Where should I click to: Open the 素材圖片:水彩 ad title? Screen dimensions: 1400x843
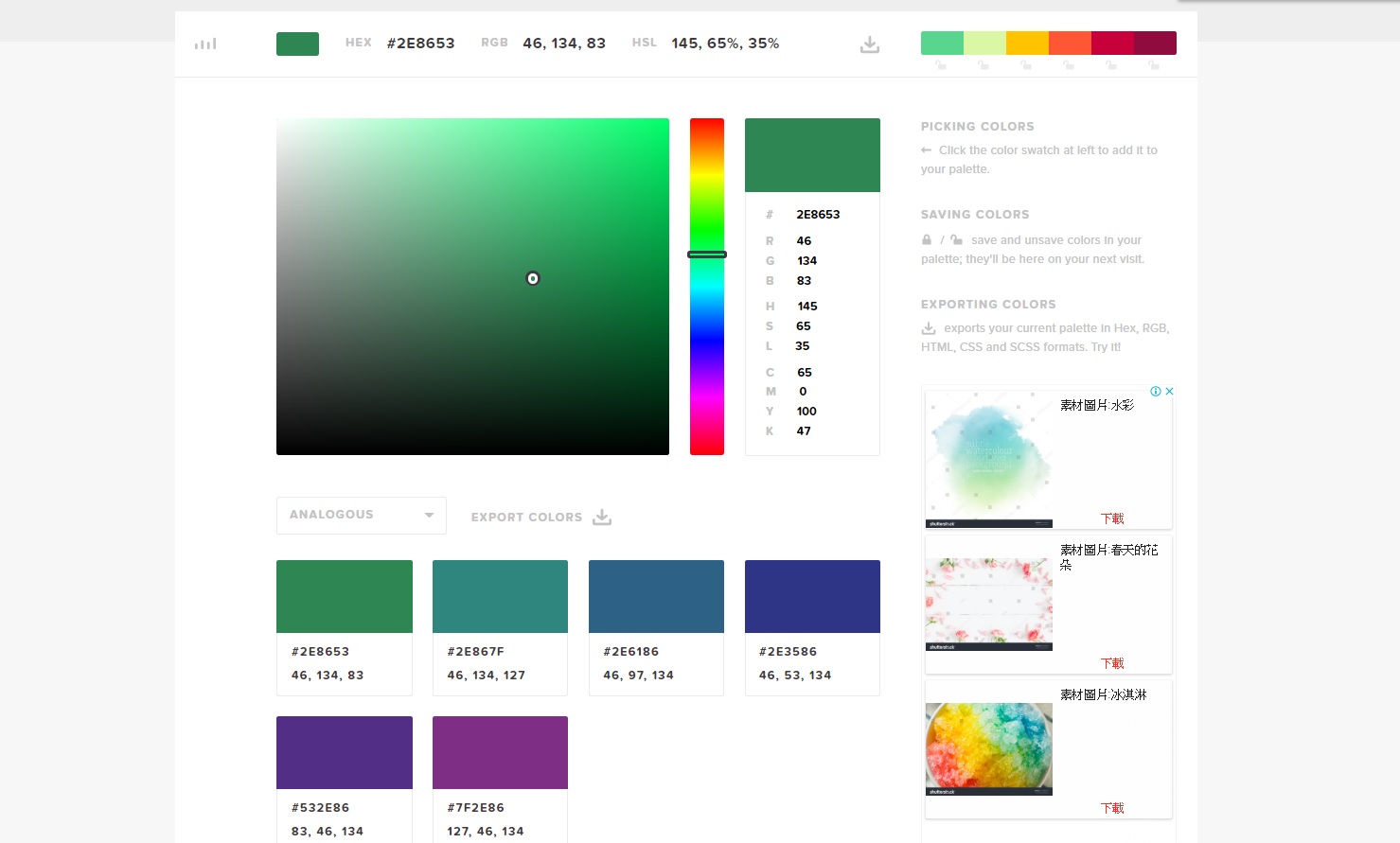point(1097,405)
